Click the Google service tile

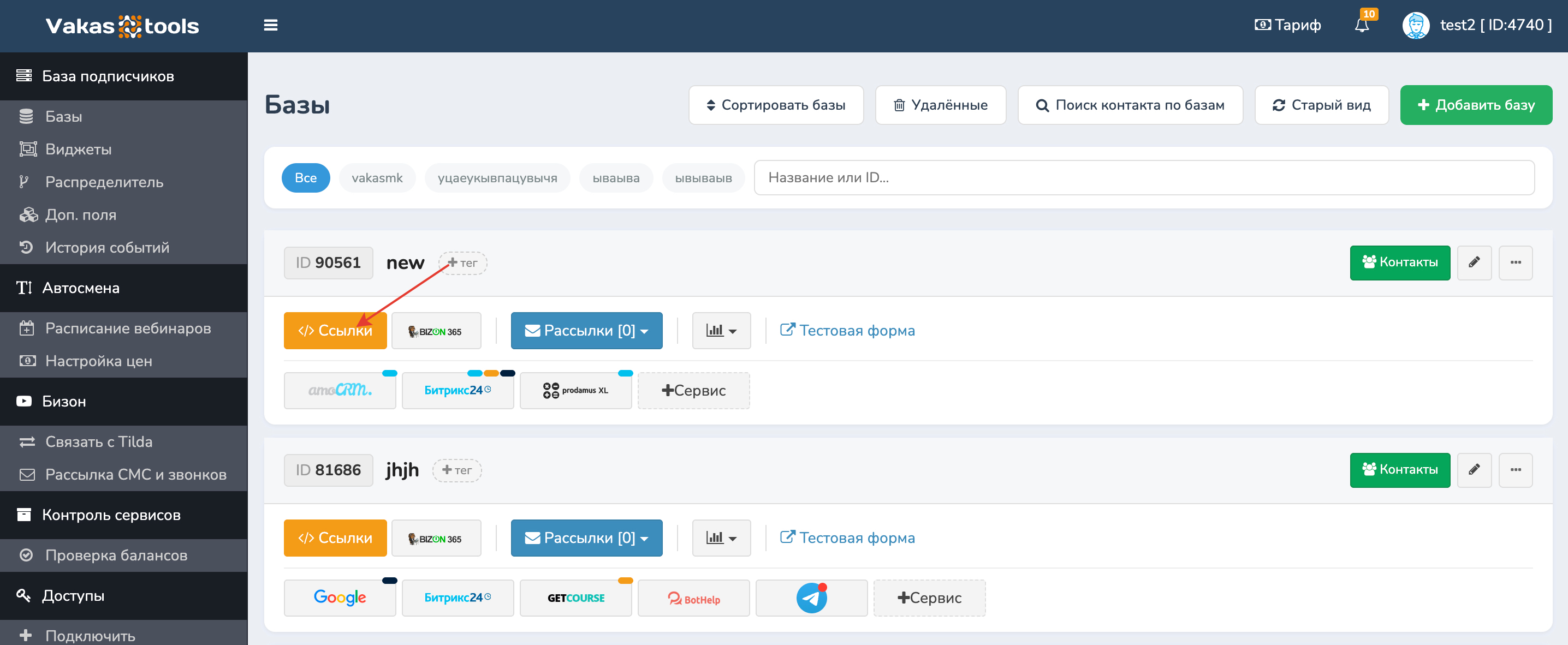point(340,598)
